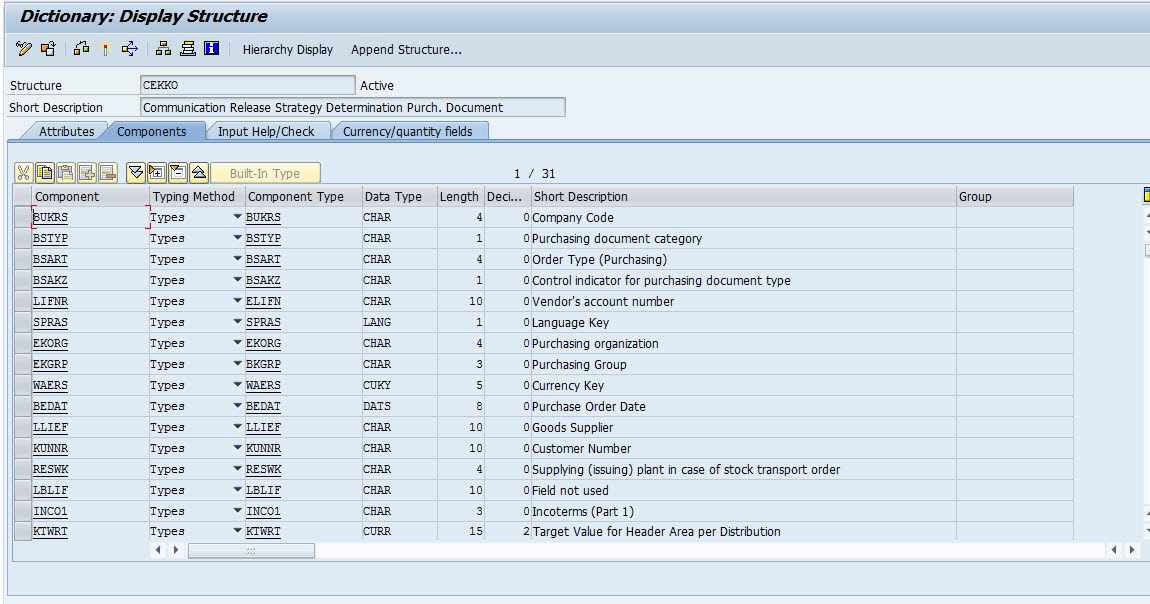Click the Hierarchy Display button
Image resolution: width=1150 pixels, height=604 pixels.
pyautogui.click(x=288, y=49)
